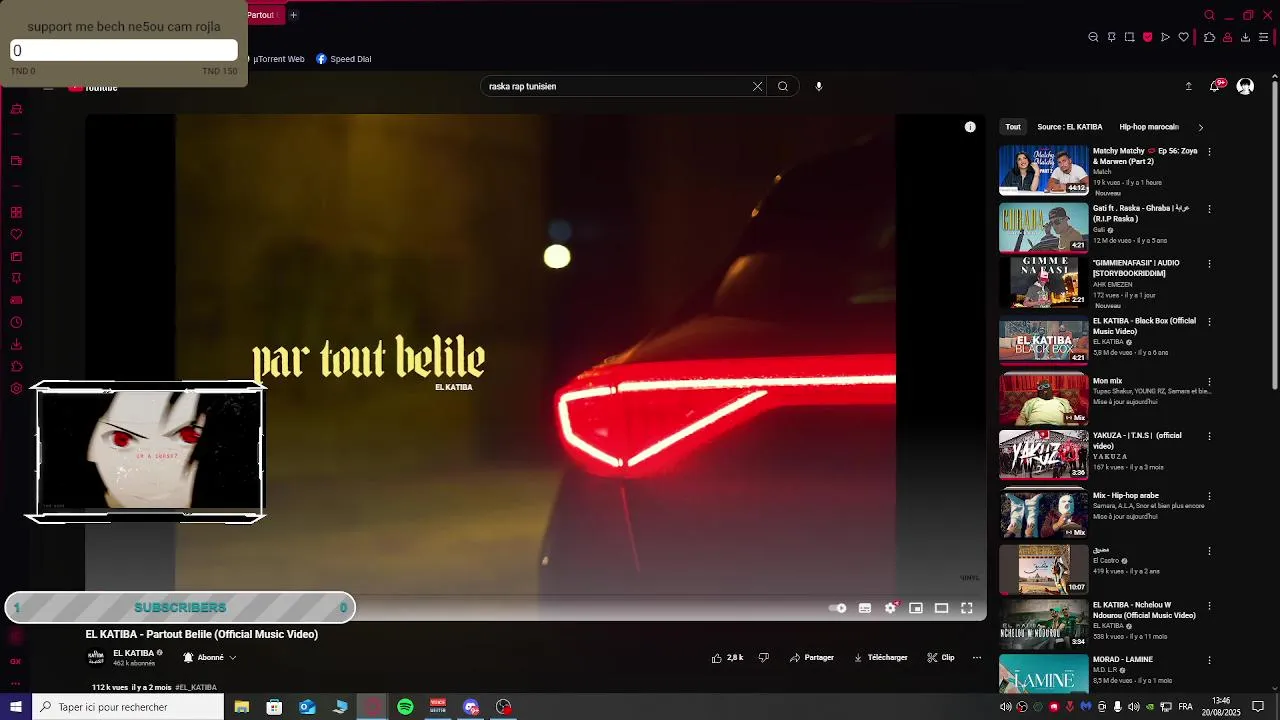The image size is (1280, 720).
Task: Start voice search with microphone
Action: (819, 86)
